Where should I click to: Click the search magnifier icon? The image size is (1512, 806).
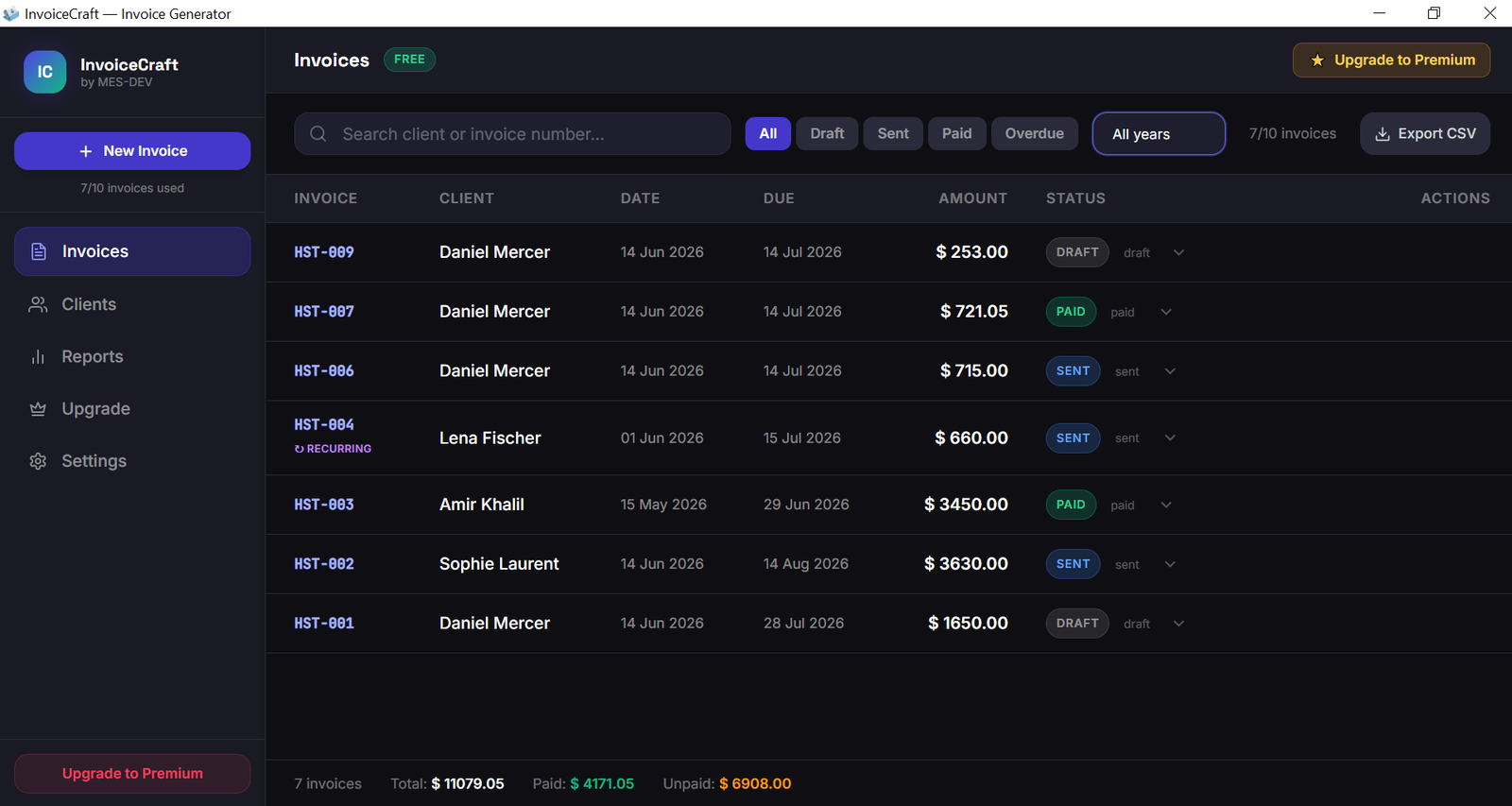318,134
